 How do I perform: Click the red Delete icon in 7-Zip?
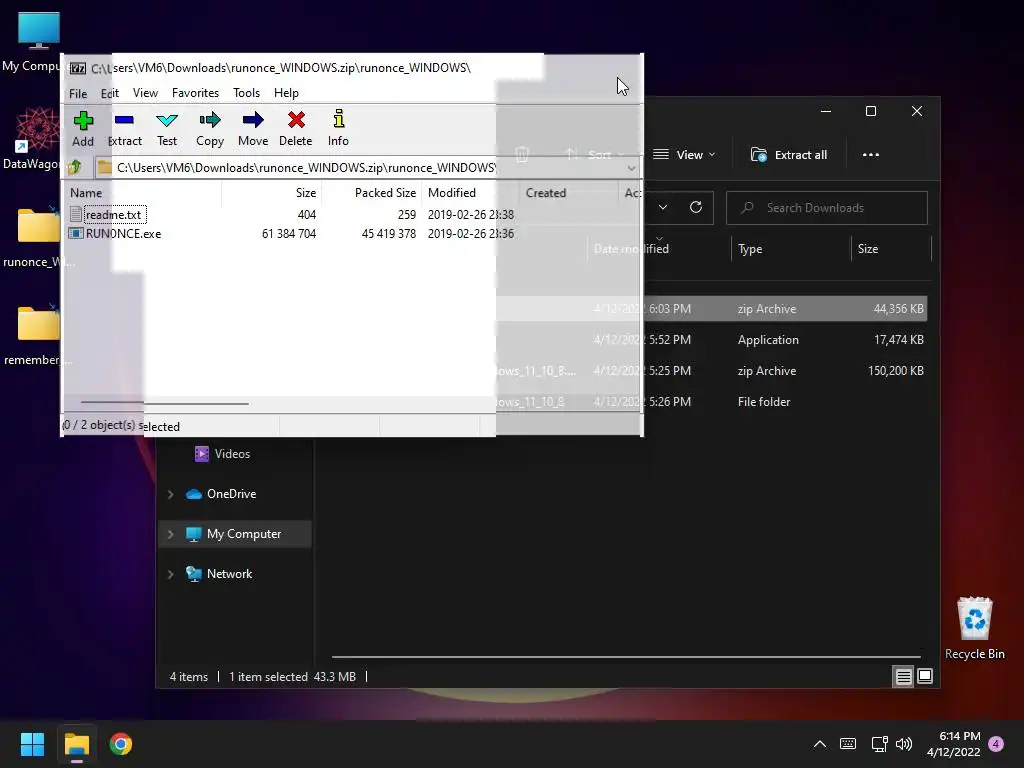[x=296, y=129]
